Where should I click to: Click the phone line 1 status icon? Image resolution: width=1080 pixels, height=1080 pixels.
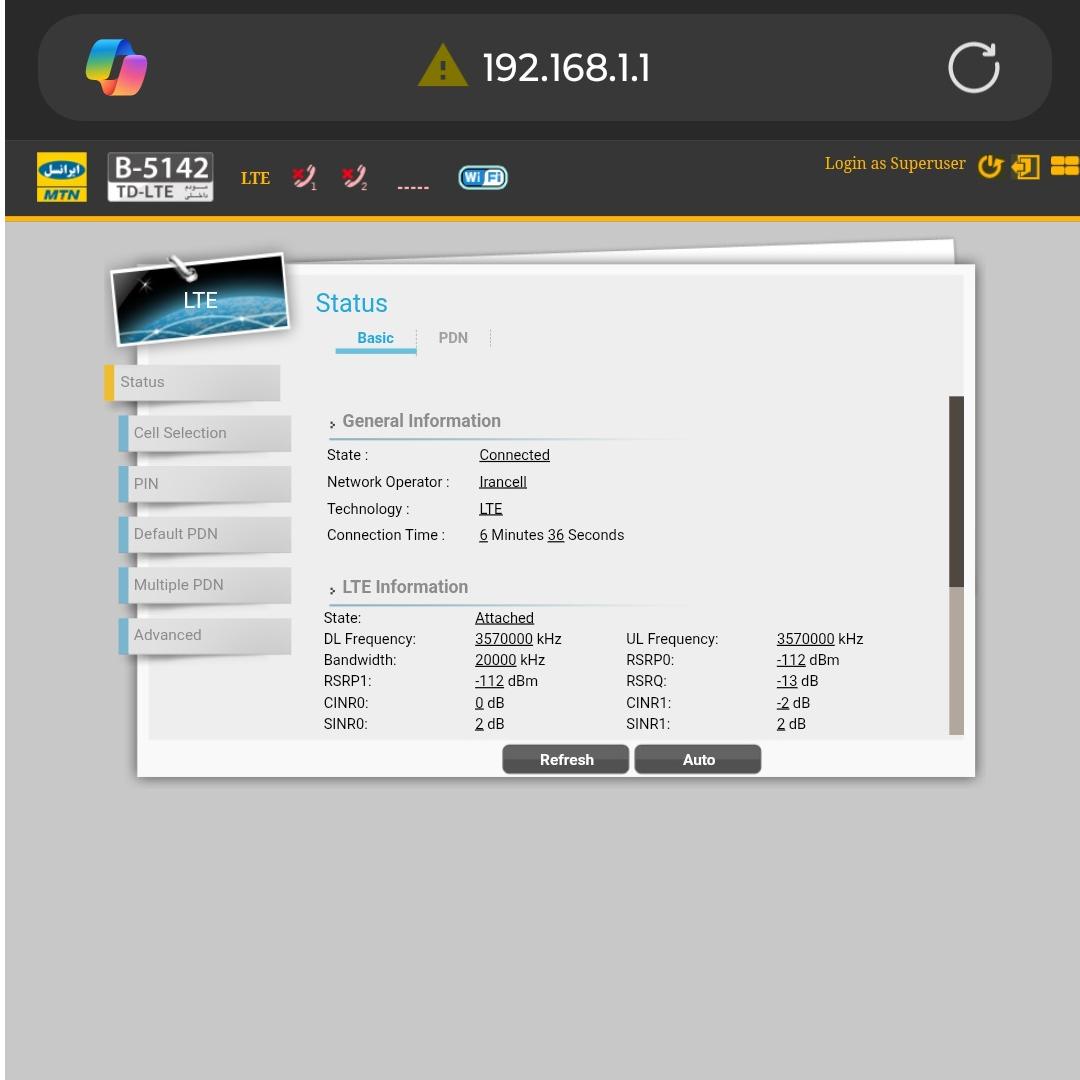click(x=304, y=178)
